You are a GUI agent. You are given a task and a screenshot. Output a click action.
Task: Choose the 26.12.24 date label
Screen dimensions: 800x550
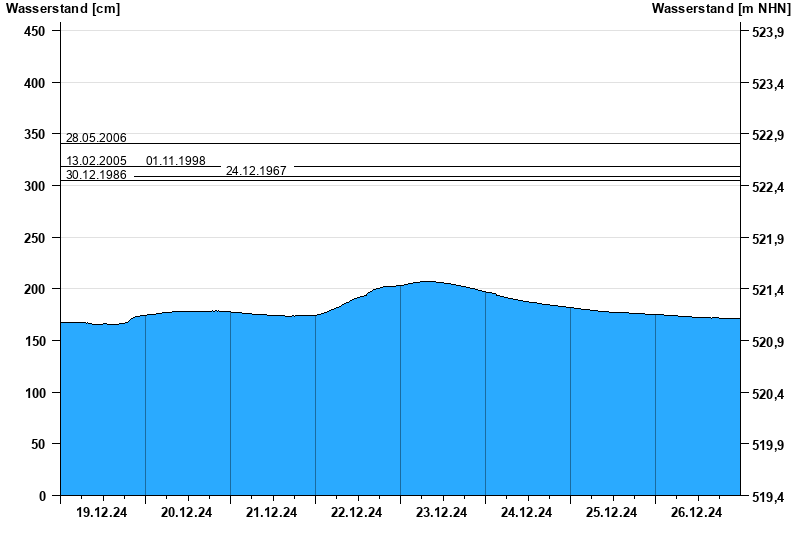coord(697,513)
